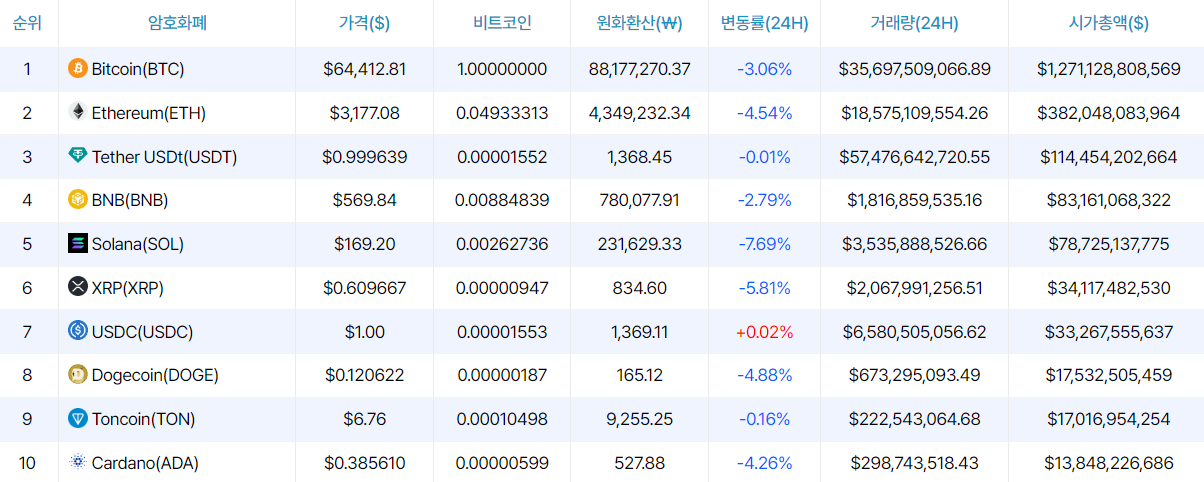Open the Bitcoin(BTC) name link

[138, 69]
